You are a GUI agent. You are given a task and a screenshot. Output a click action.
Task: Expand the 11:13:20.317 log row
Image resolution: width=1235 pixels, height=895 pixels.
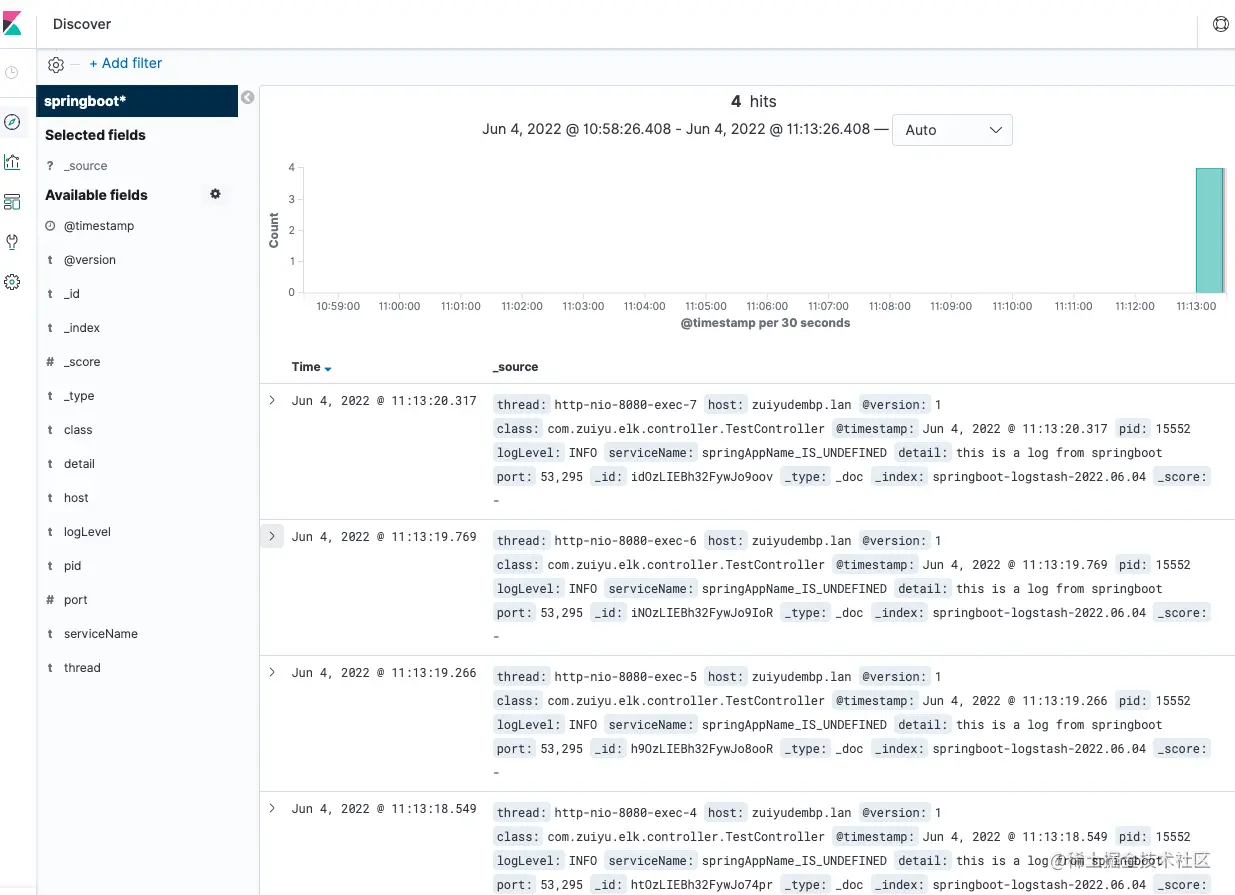[271, 400]
